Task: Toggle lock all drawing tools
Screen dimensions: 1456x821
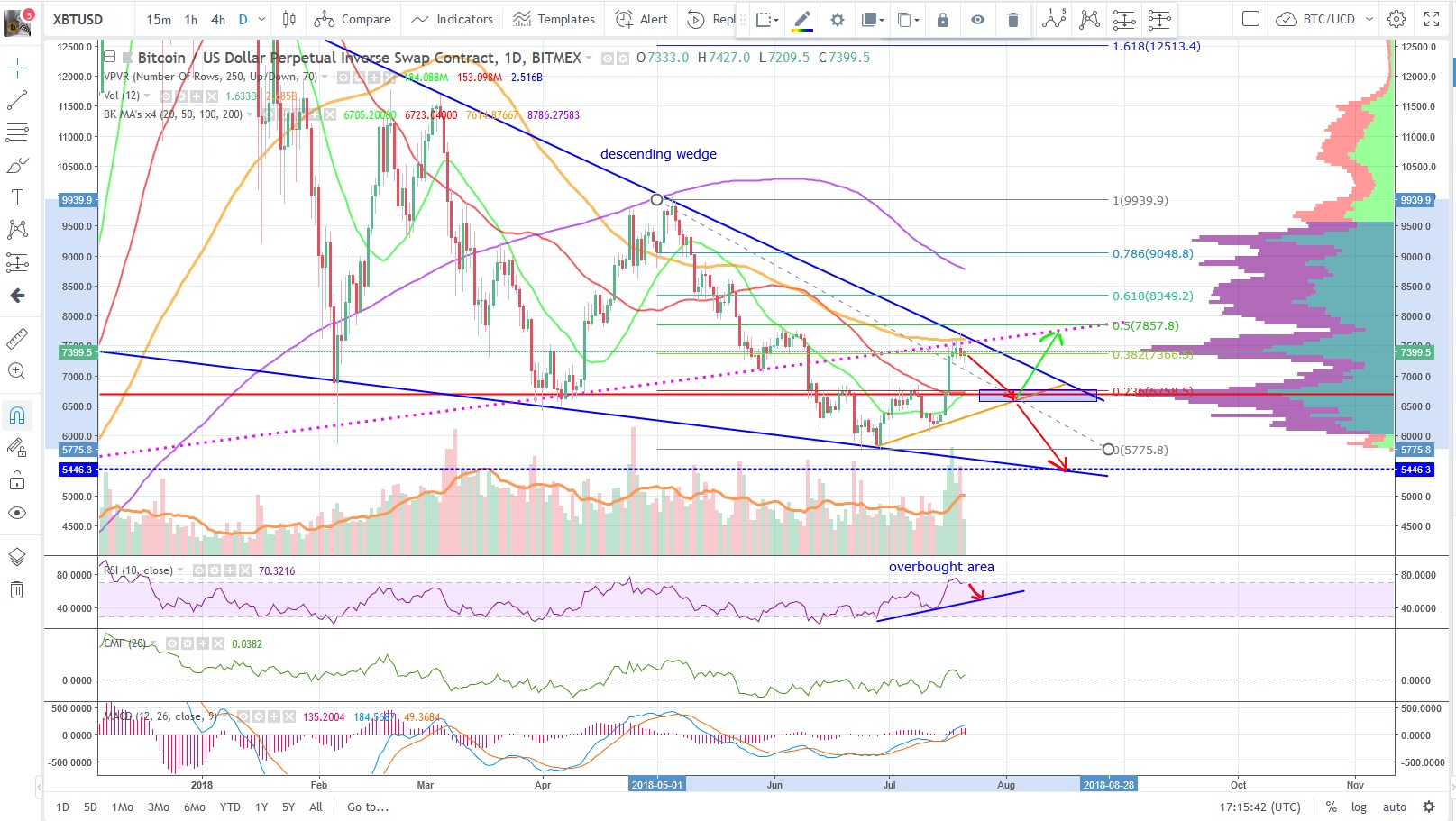Action: 17,480
